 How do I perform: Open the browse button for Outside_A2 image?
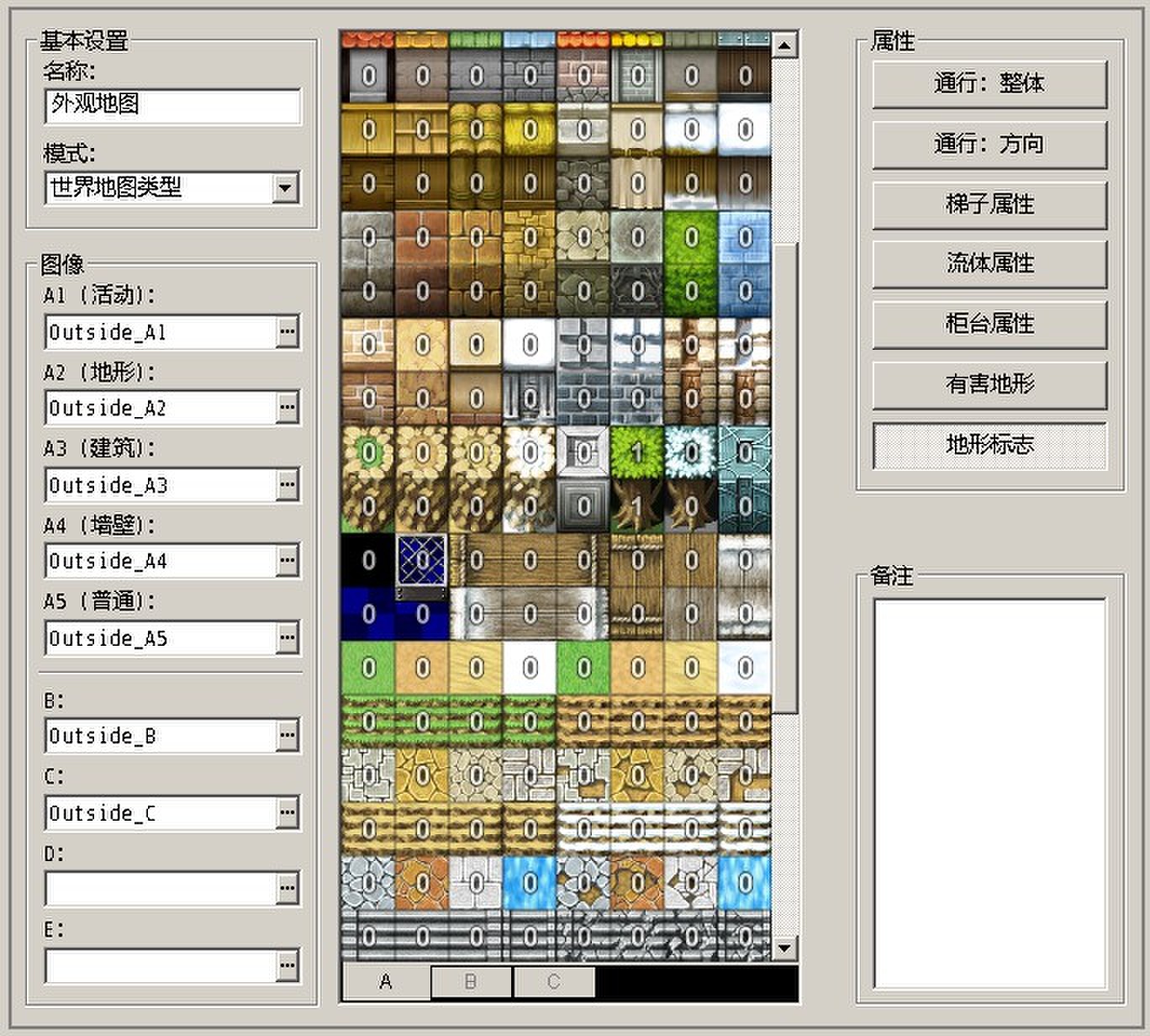pyautogui.click(x=287, y=408)
